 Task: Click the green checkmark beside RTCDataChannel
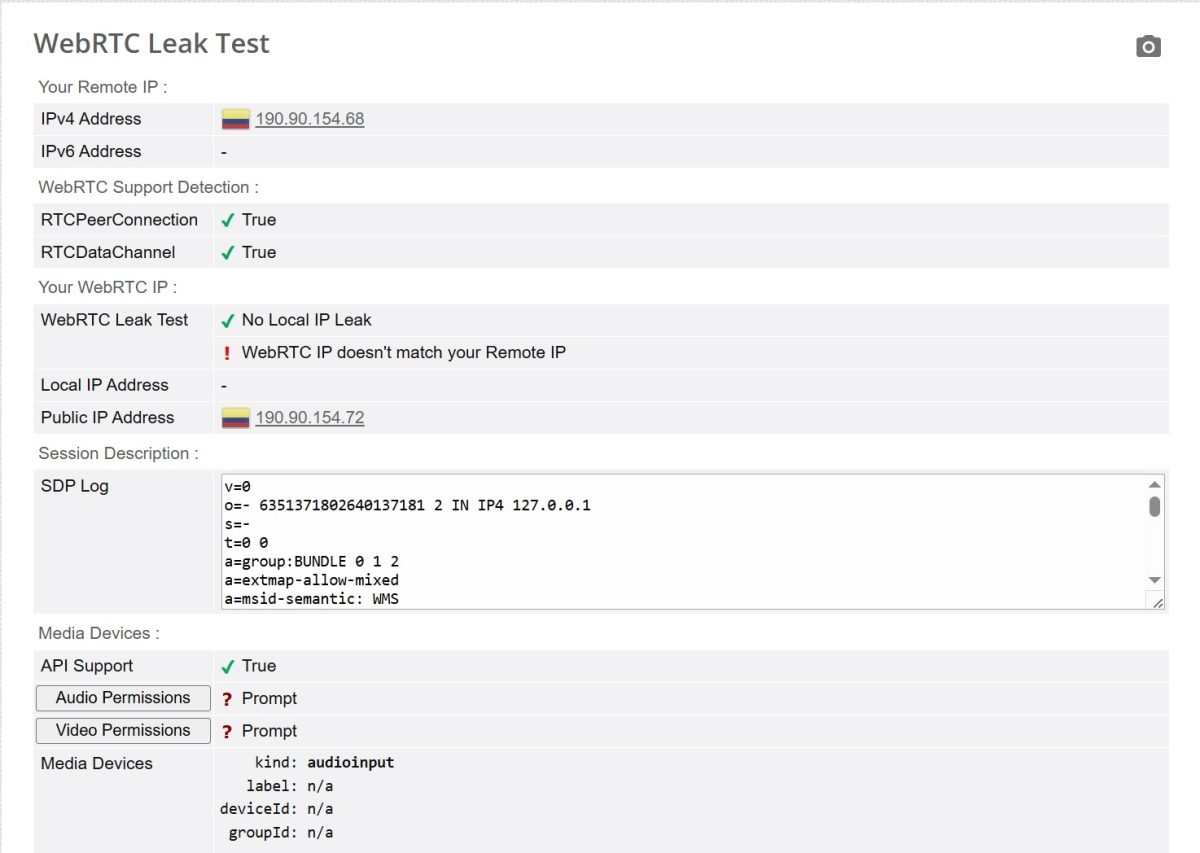(x=228, y=252)
